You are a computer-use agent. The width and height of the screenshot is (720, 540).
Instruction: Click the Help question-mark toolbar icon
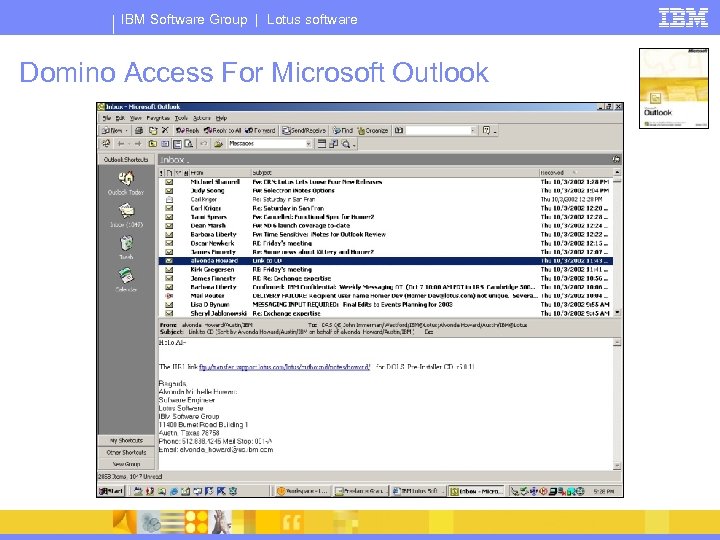pos(487,130)
